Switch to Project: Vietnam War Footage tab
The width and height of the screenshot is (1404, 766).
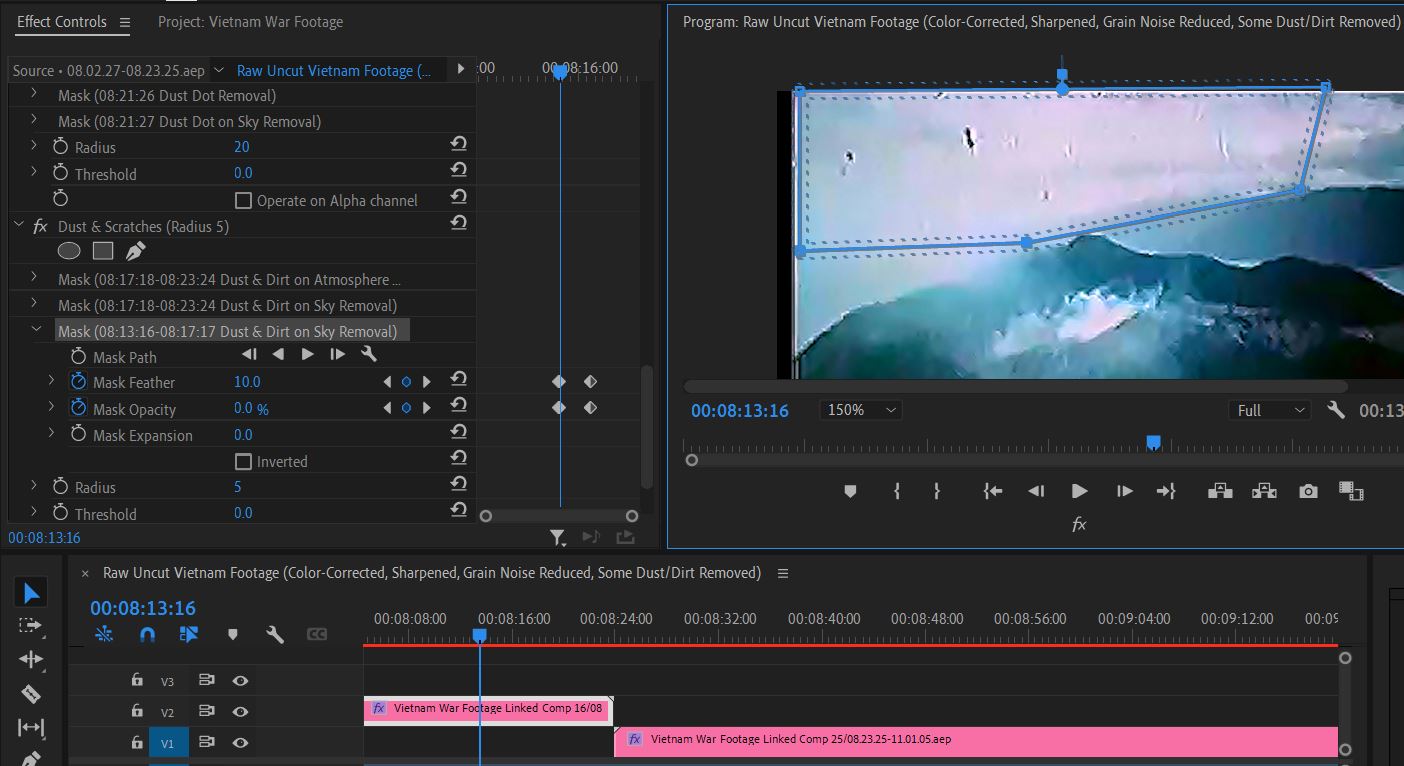[x=250, y=21]
